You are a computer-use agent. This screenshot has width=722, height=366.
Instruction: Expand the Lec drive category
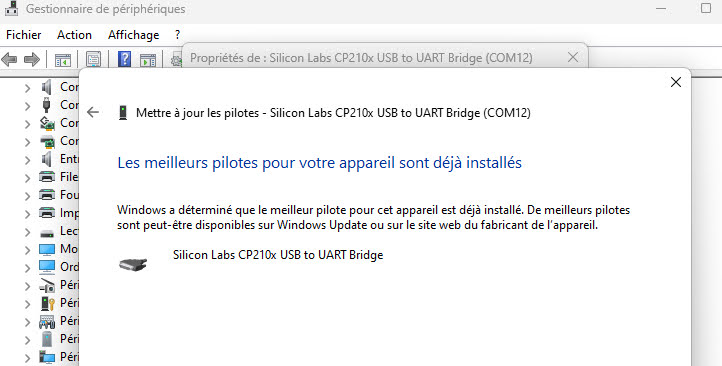pos(28,232)
